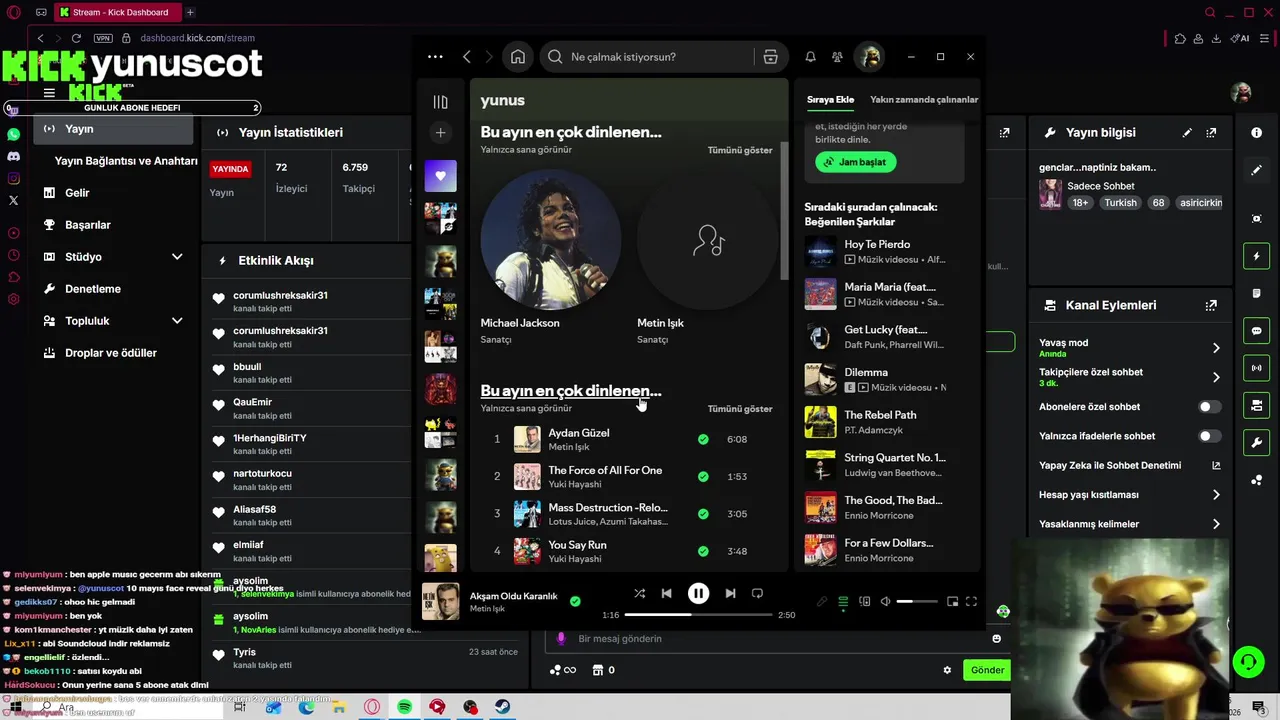The width and height of the screenshot is (1280, 720).
Task: Toggle repeat in Spotify player
Action: tap(757, 593)
